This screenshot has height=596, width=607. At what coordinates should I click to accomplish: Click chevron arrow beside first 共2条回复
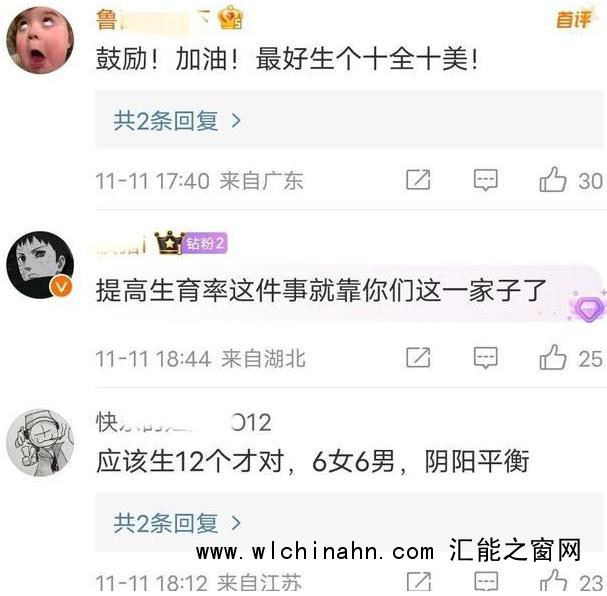[236, 121]
